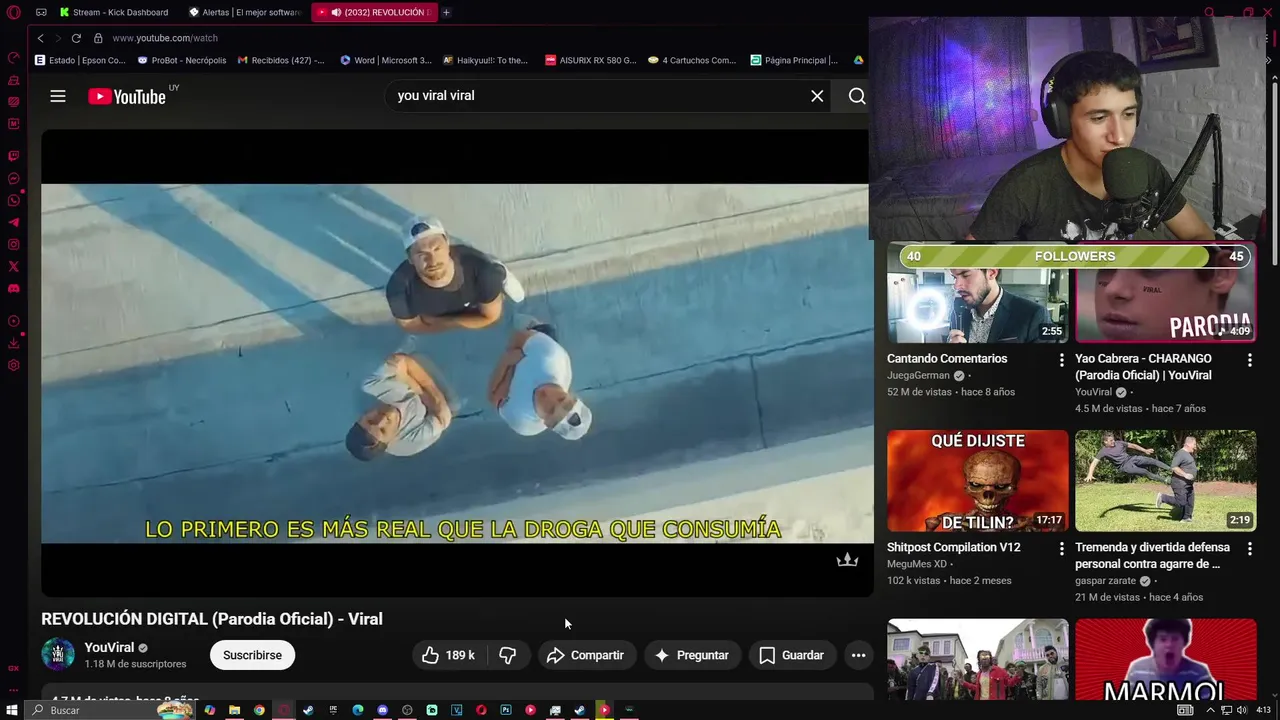Viewport: 1280px width, 720px height.
Task: Switch to Alertas tab
Action: [x=245, y=12]
